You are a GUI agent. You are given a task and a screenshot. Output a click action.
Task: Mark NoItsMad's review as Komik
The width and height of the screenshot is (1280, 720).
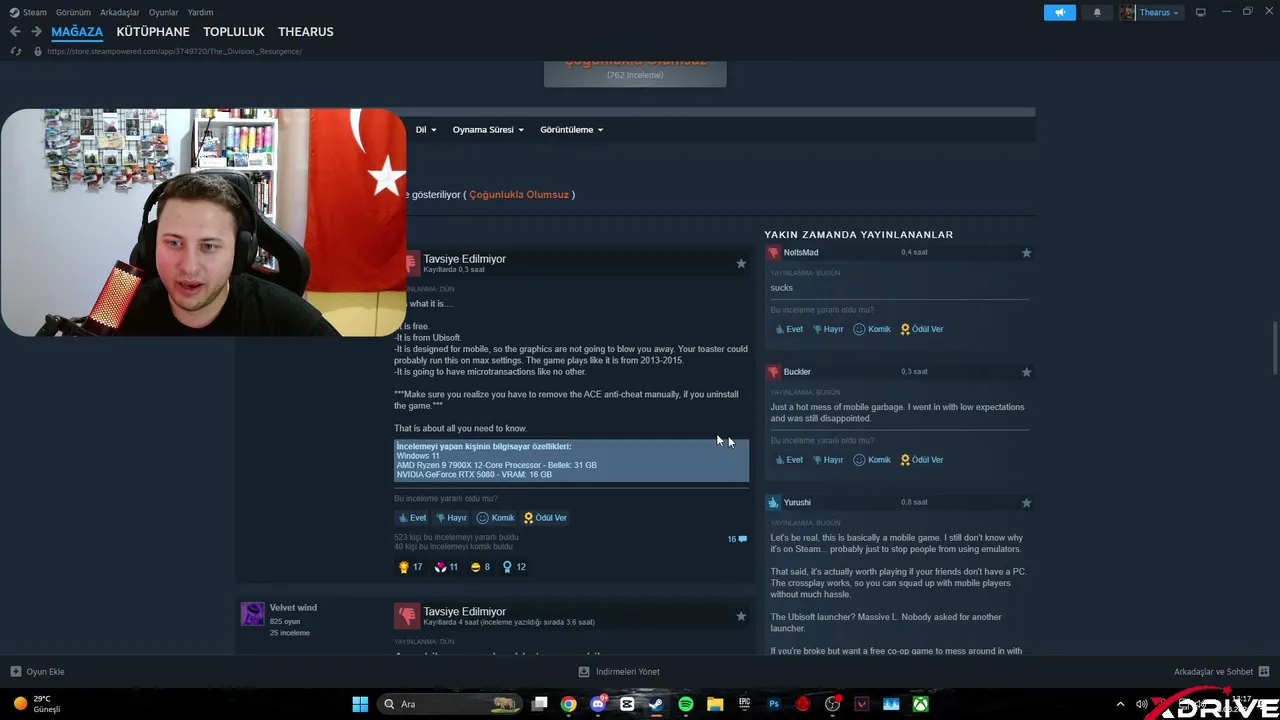coord(872,329)
